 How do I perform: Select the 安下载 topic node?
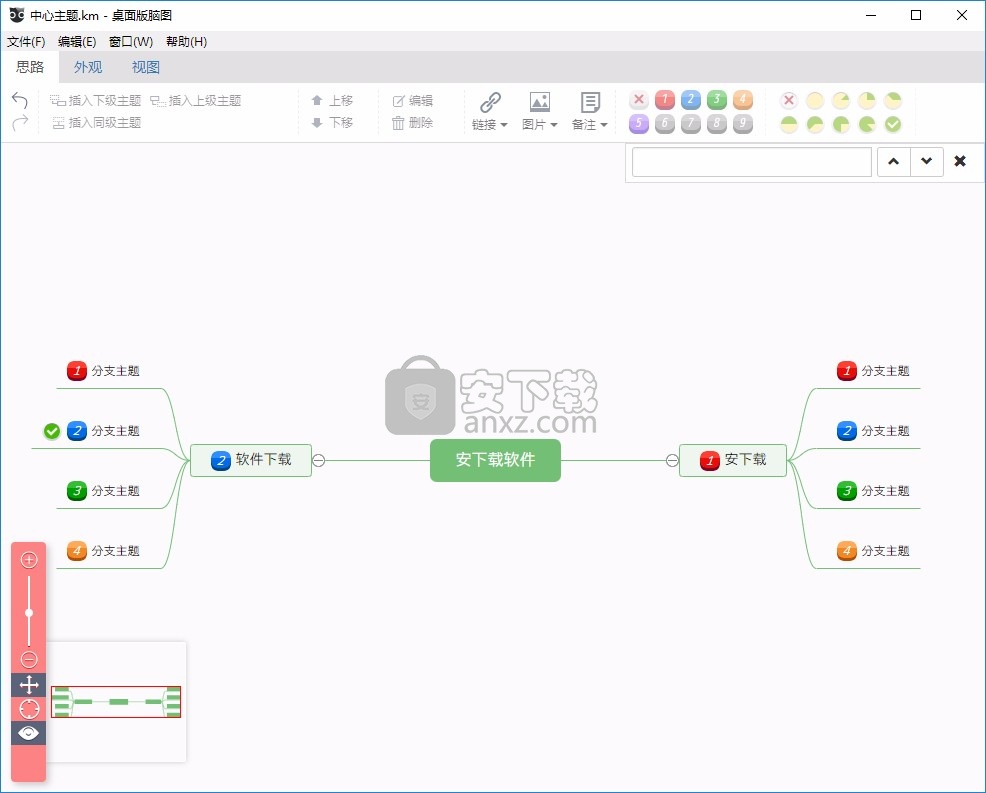(x=733, y=460)
